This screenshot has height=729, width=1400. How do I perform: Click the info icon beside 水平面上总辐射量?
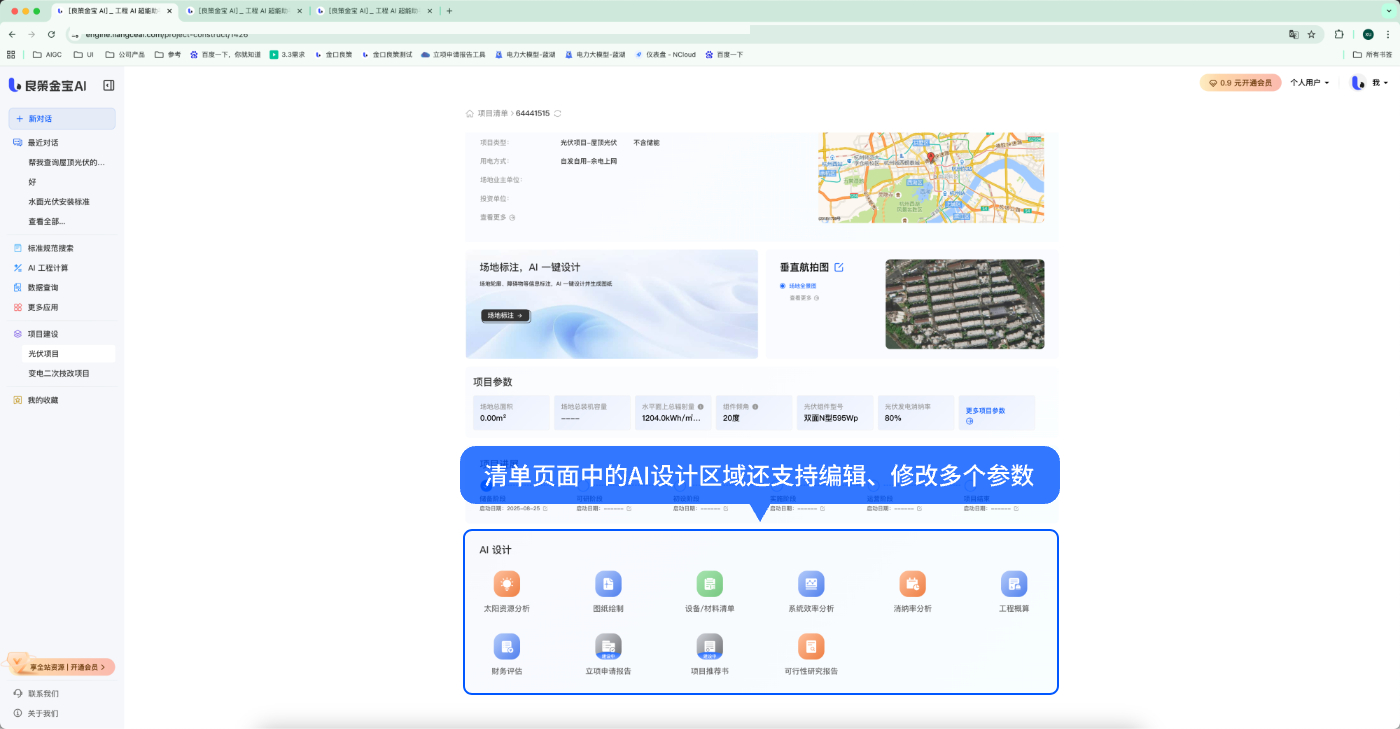pyautogui.click(x=700, y=407)
